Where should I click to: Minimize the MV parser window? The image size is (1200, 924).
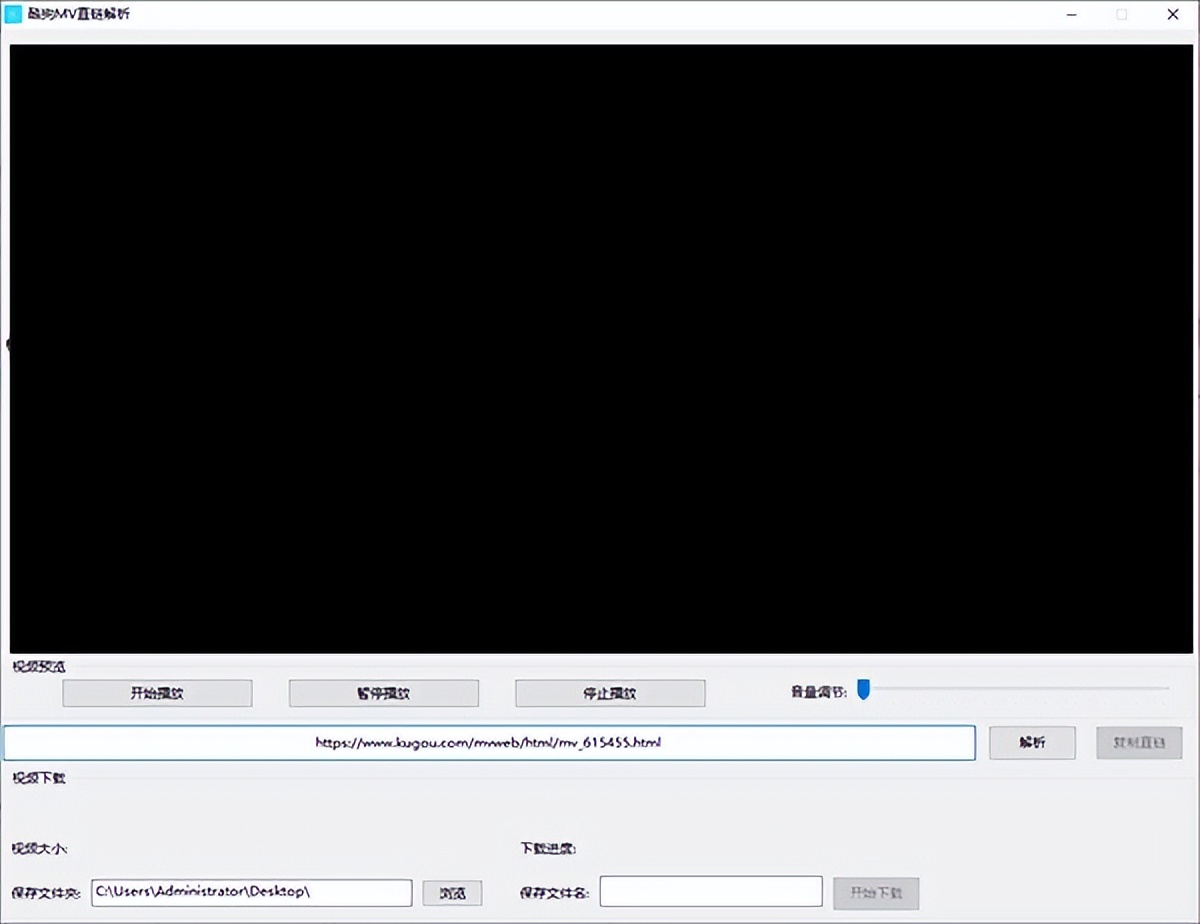pyautogui.click(x=1071, y=15)
